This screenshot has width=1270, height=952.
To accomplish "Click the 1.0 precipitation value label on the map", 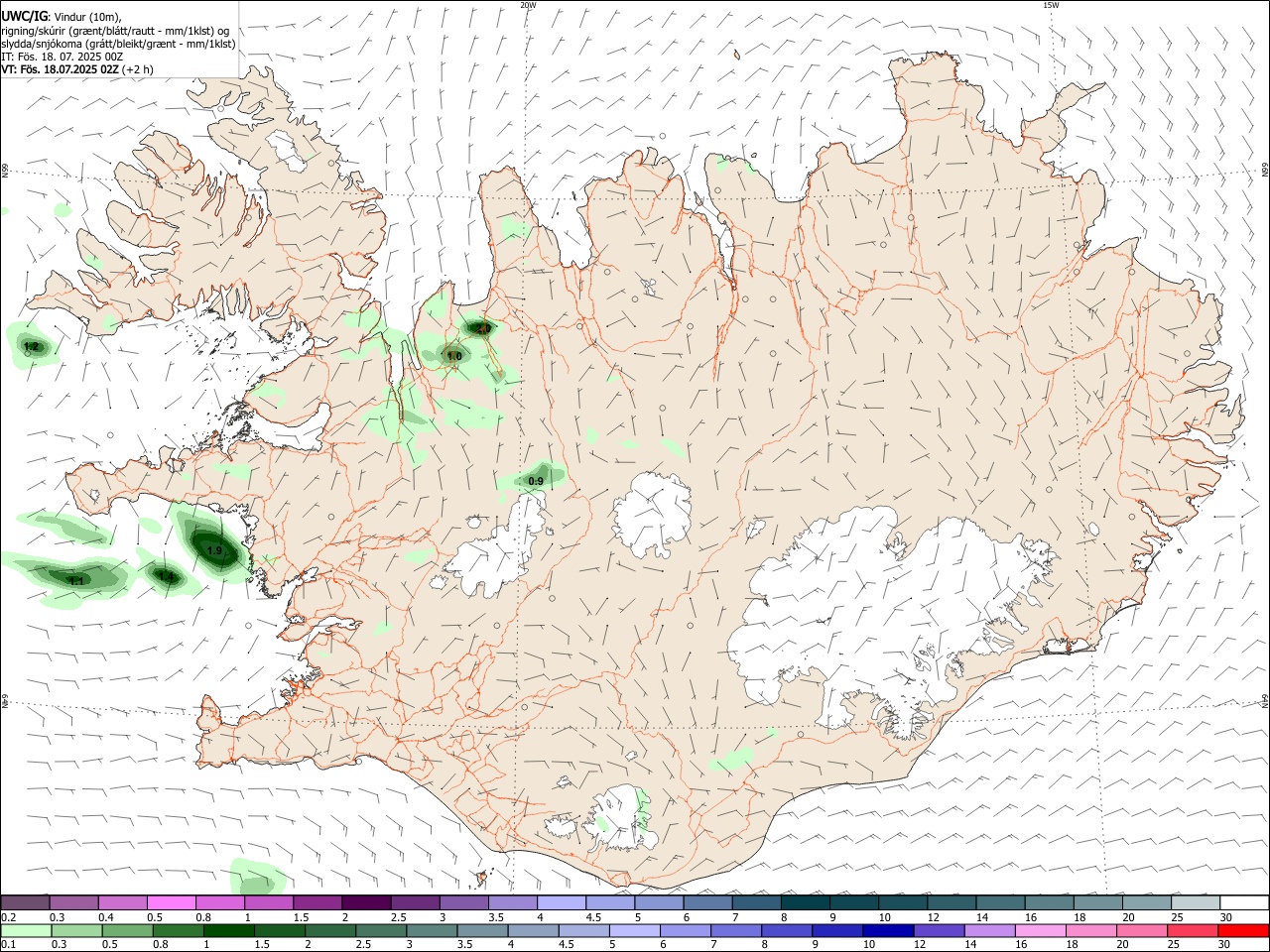I will (x=454, y=356).
